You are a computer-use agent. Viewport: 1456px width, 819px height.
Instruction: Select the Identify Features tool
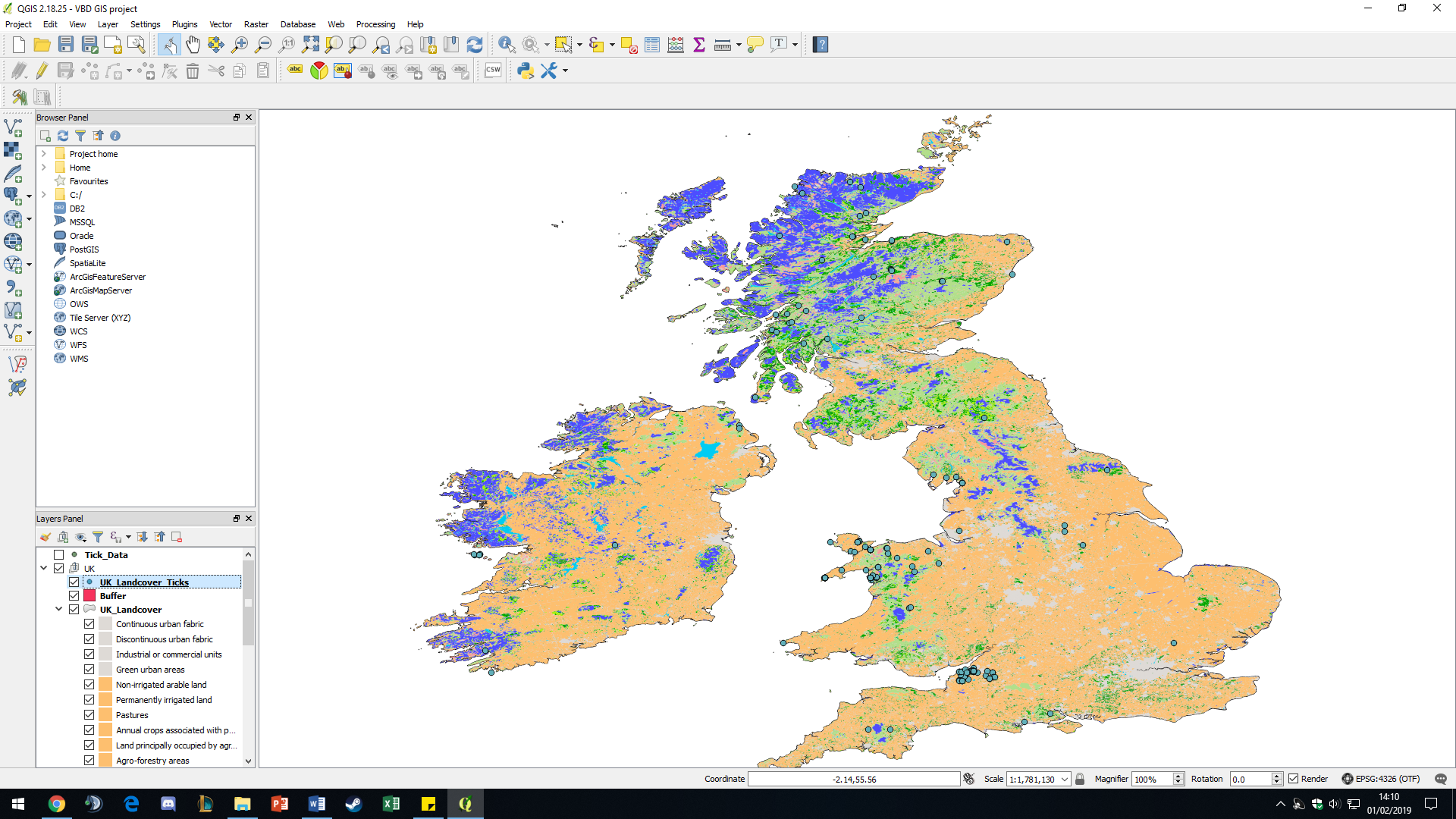tap(507, 45)
